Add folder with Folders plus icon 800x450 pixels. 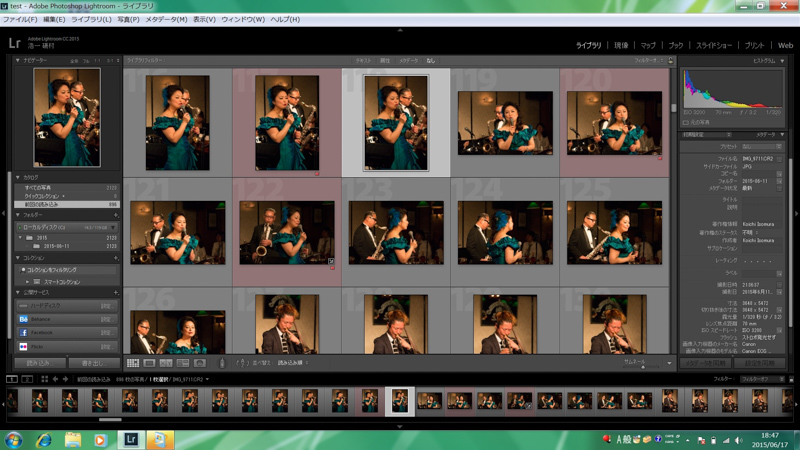point(116,215)
